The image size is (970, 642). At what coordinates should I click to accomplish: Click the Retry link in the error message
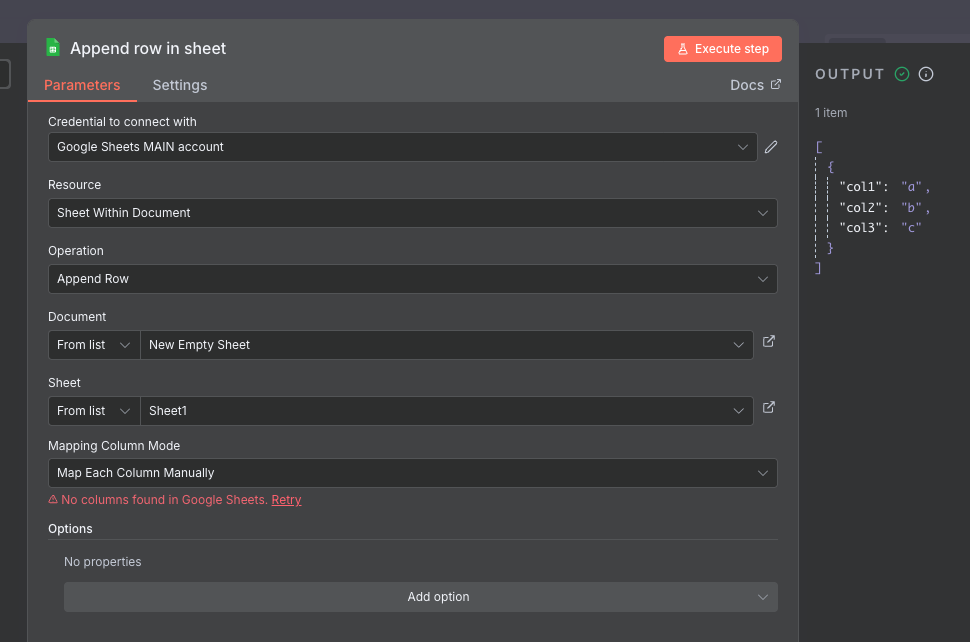(286, 499)
